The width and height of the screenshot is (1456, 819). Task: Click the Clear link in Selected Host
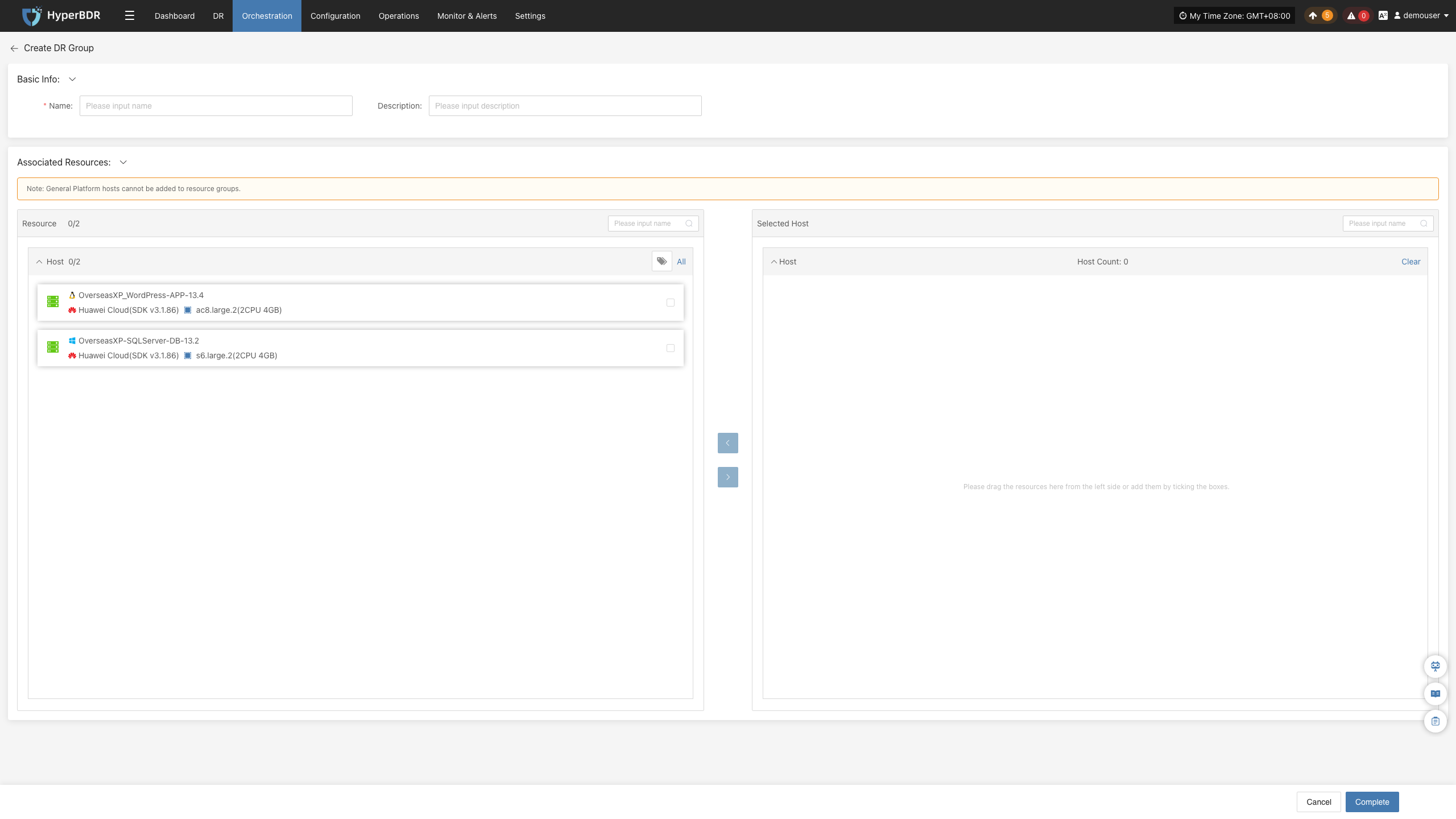coord(1410,262)
